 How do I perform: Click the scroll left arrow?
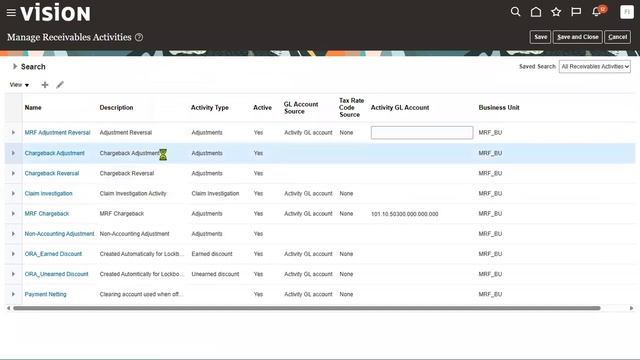tap(9, 308)
